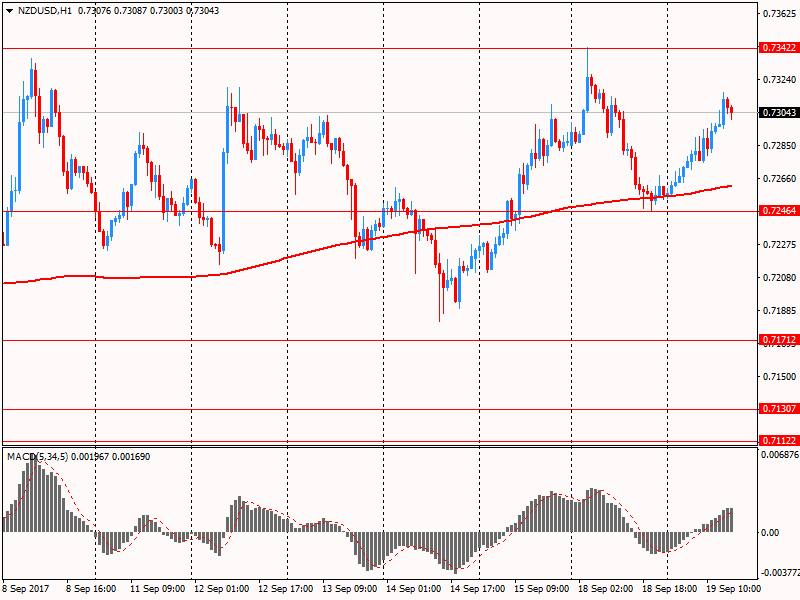Click the 0.72275 price scale value

tap(780, 245)
